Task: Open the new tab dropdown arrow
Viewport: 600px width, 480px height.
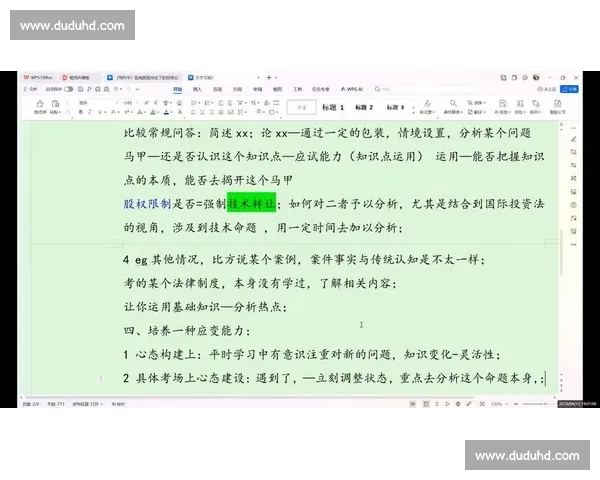Action: (276, 78)
